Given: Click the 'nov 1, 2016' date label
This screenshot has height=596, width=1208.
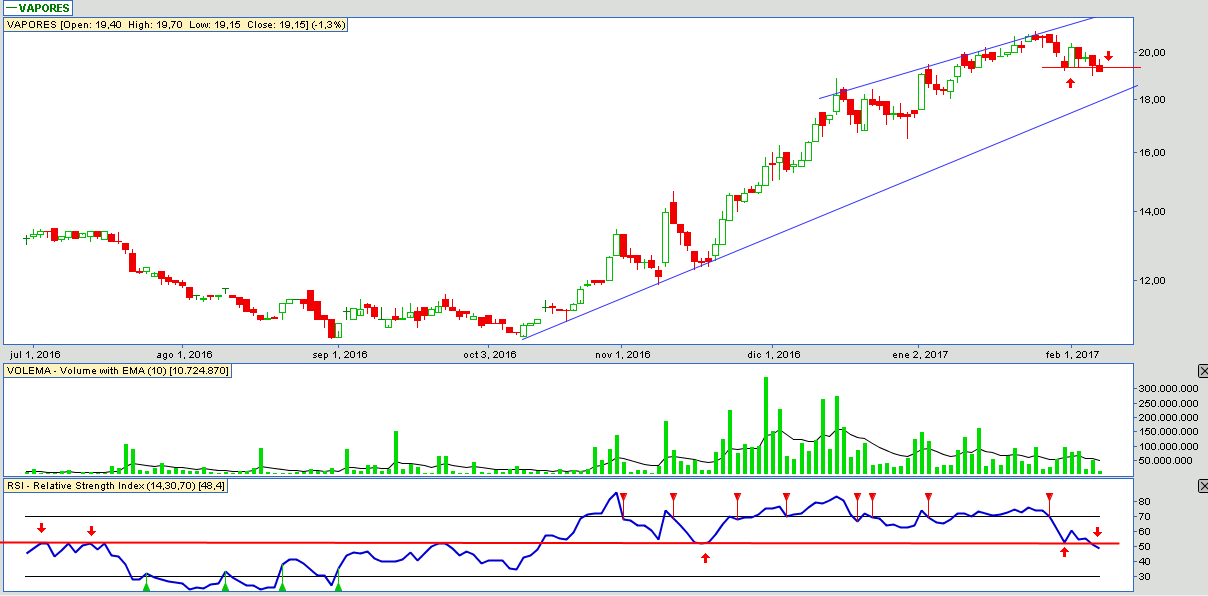Looking at the screenshot, I should coord(622,354).
